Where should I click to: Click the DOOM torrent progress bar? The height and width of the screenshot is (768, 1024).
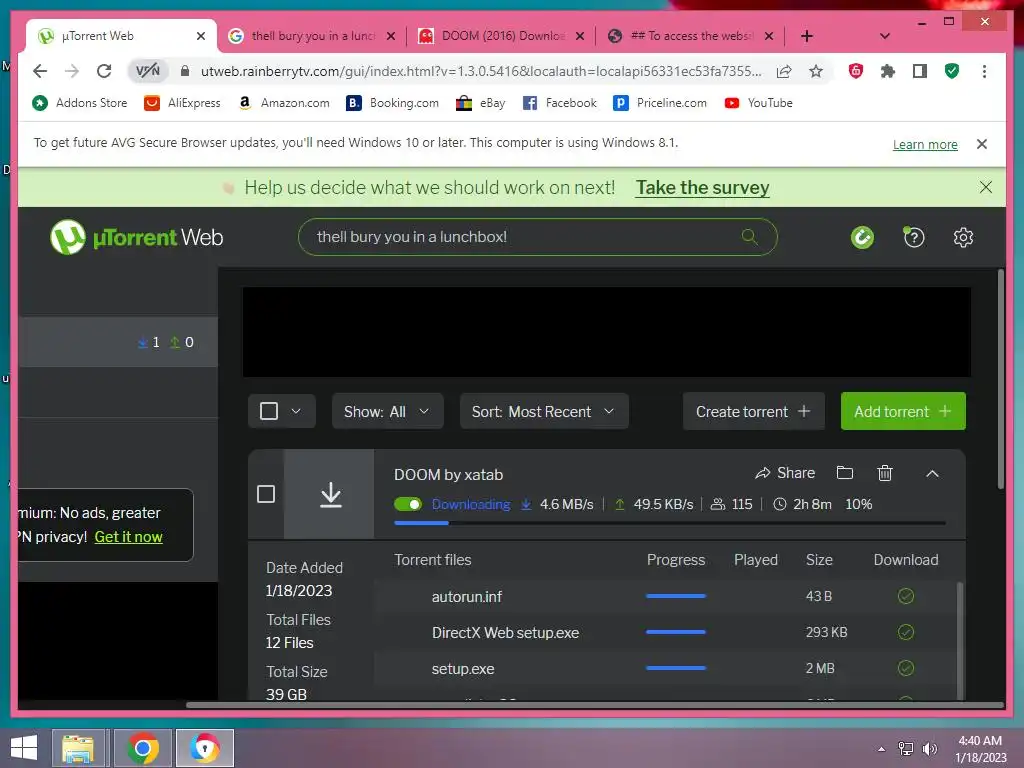(x=670, y=523)
